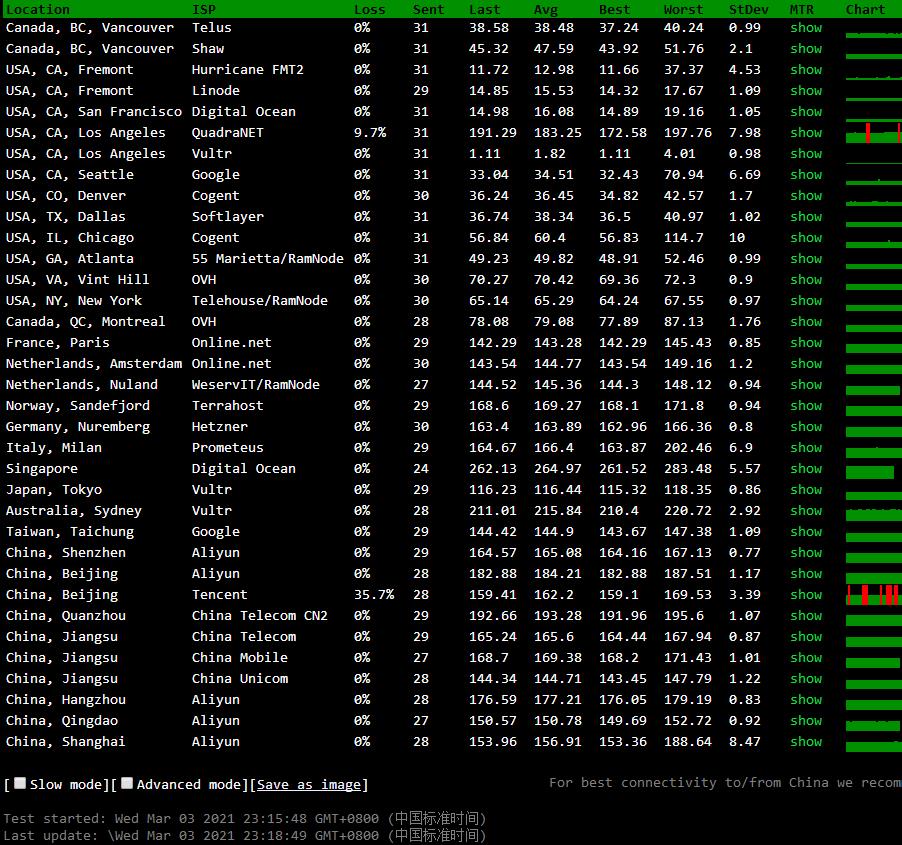Show MTR for Montreal OVH row
The width and height of the screenshot is (902, 845).
(x=806, y=322)
